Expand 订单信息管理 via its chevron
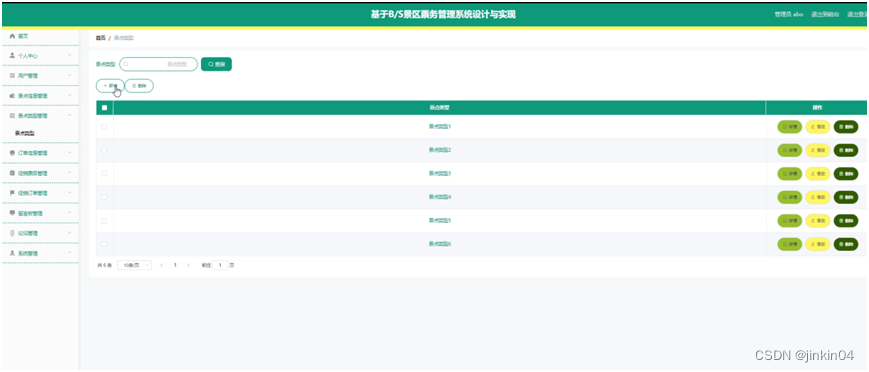869x372 pixels. coord(69,152)
